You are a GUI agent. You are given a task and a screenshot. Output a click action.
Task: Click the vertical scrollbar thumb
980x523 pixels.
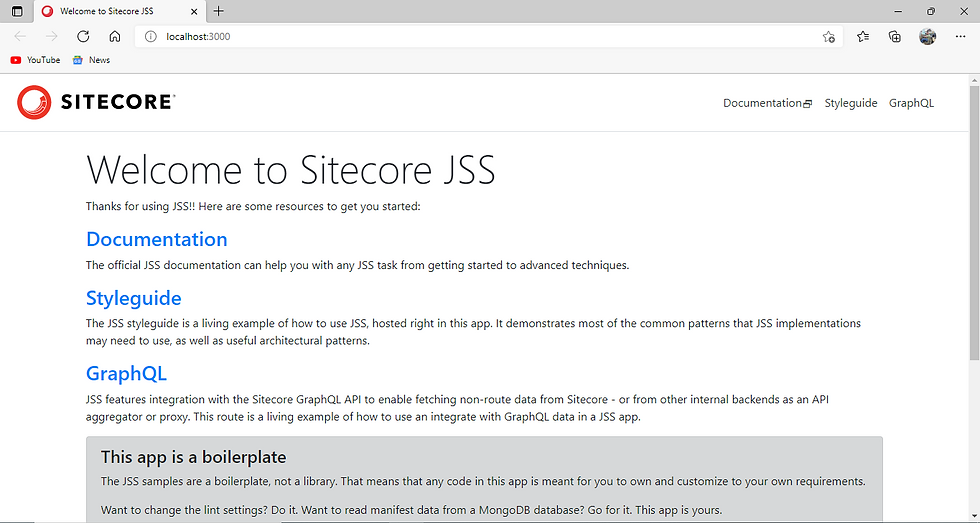pyautogui.click(x=974, y=222)
